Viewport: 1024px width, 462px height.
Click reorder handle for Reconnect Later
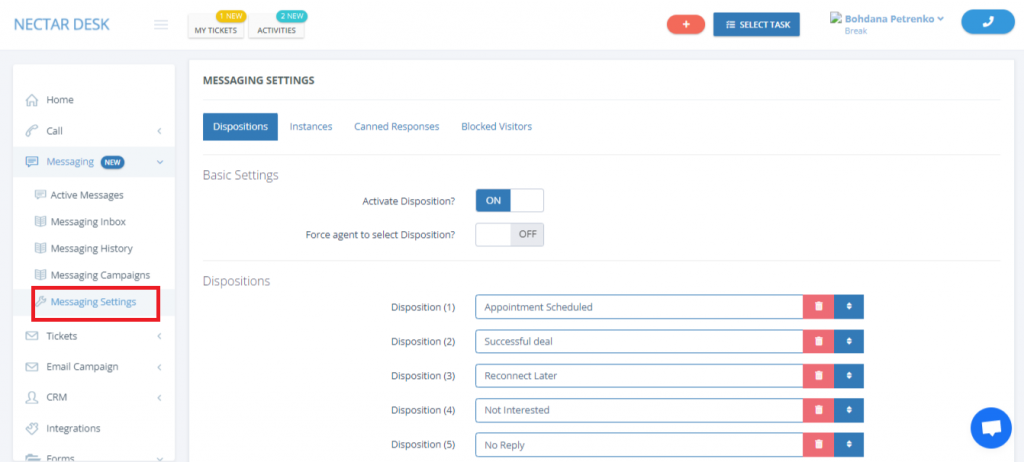(x=849, y=376)
